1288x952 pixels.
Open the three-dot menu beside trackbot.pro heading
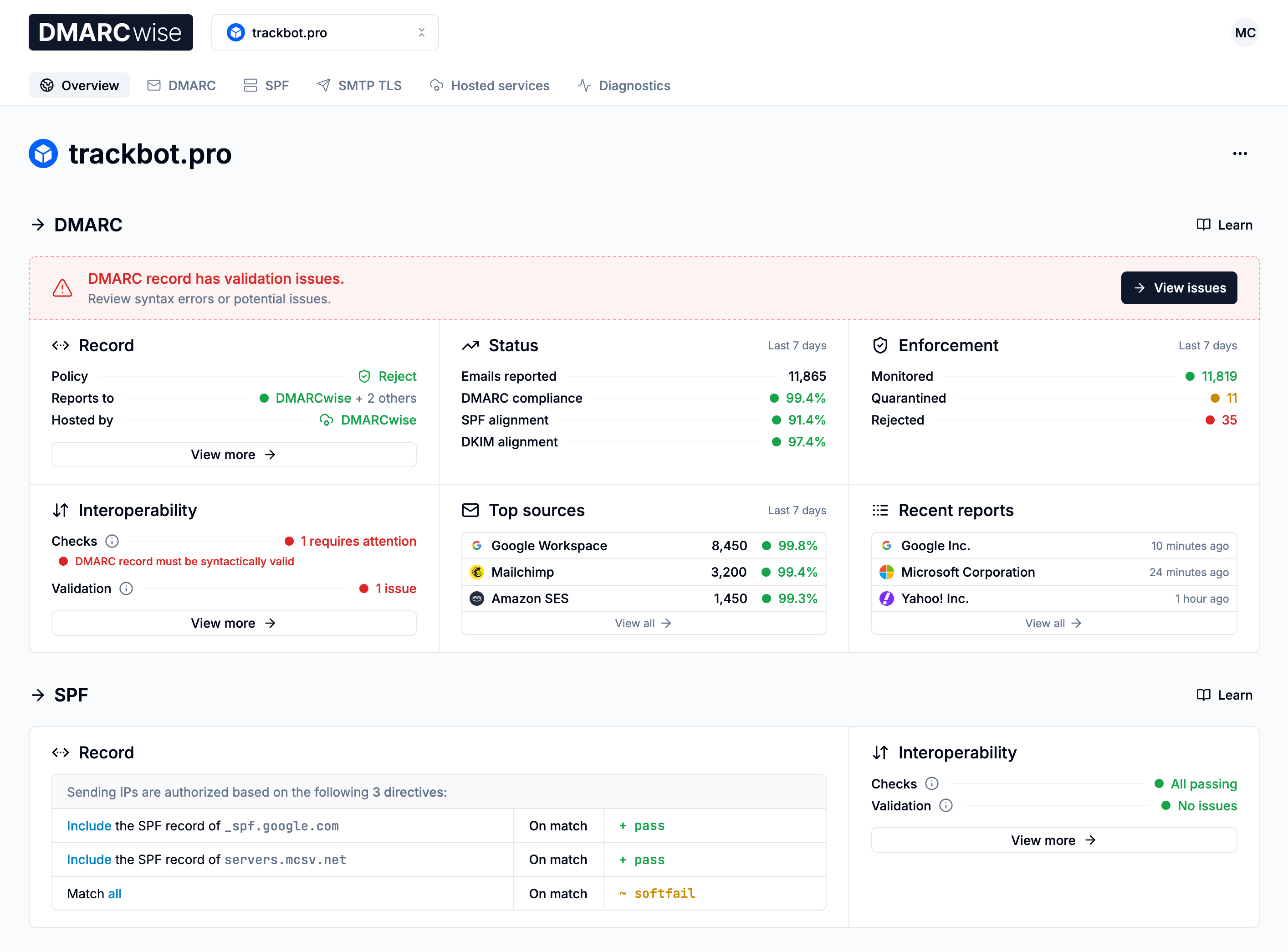[1240, 154]
